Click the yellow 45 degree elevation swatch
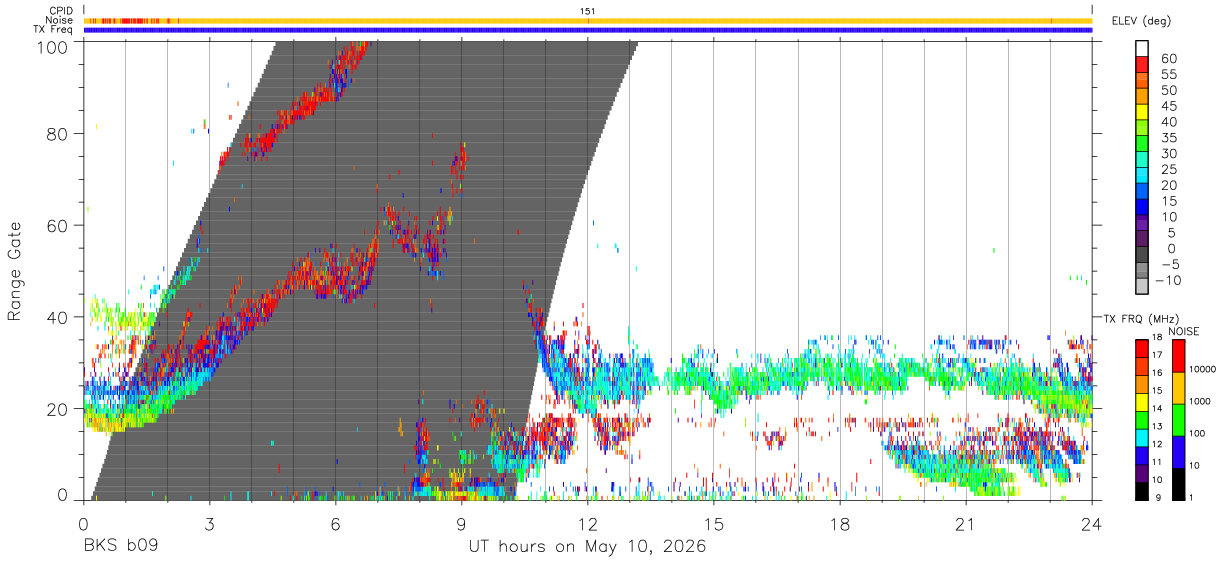This screenshot has width=1228, height=567. point(1142,112)
